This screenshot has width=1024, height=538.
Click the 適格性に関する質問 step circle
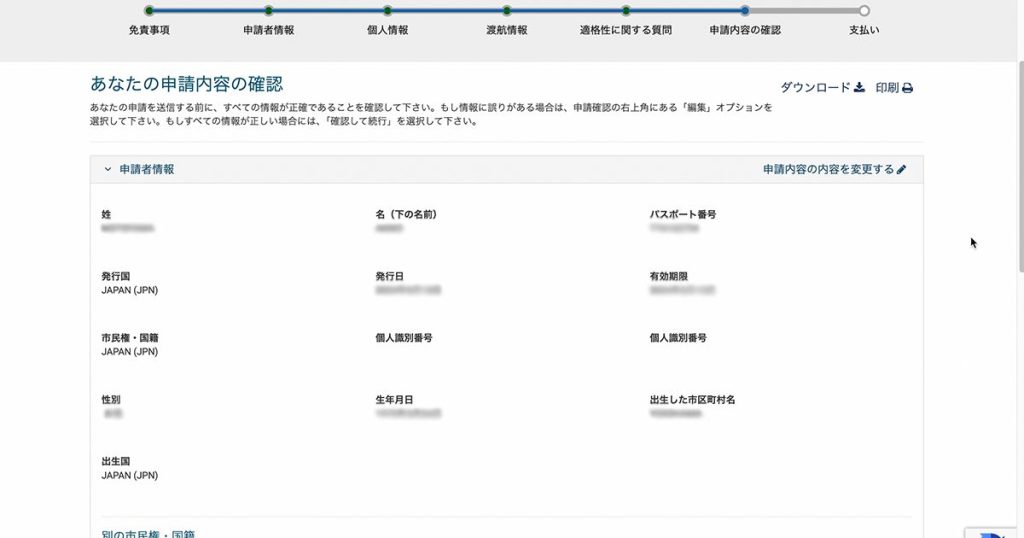625,11
